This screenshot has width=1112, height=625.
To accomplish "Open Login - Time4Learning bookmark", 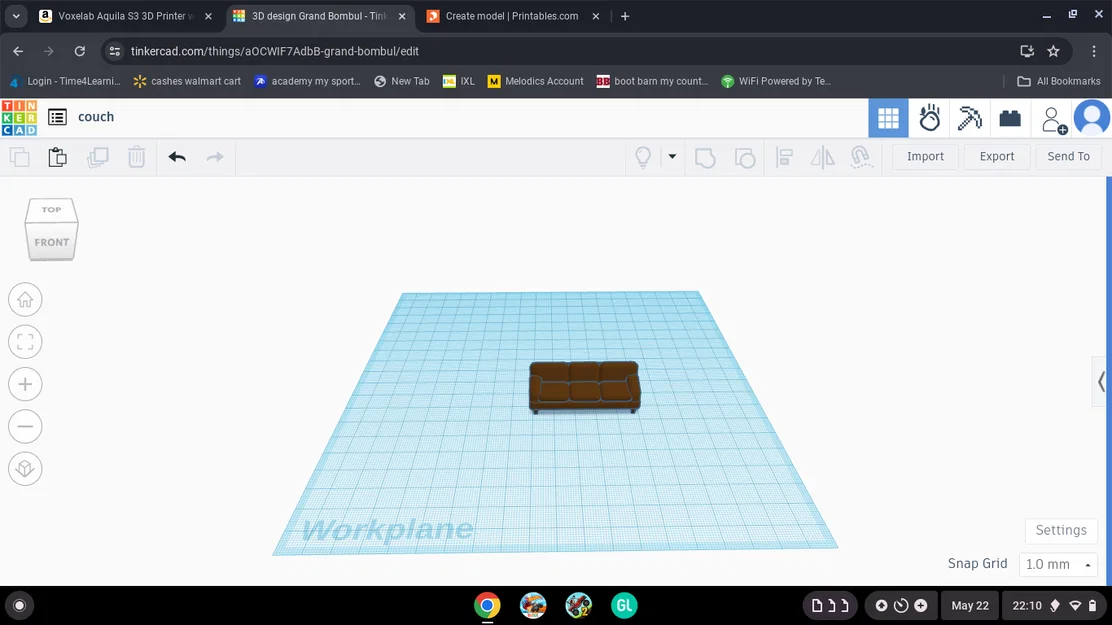I will (x=65, y=82).
